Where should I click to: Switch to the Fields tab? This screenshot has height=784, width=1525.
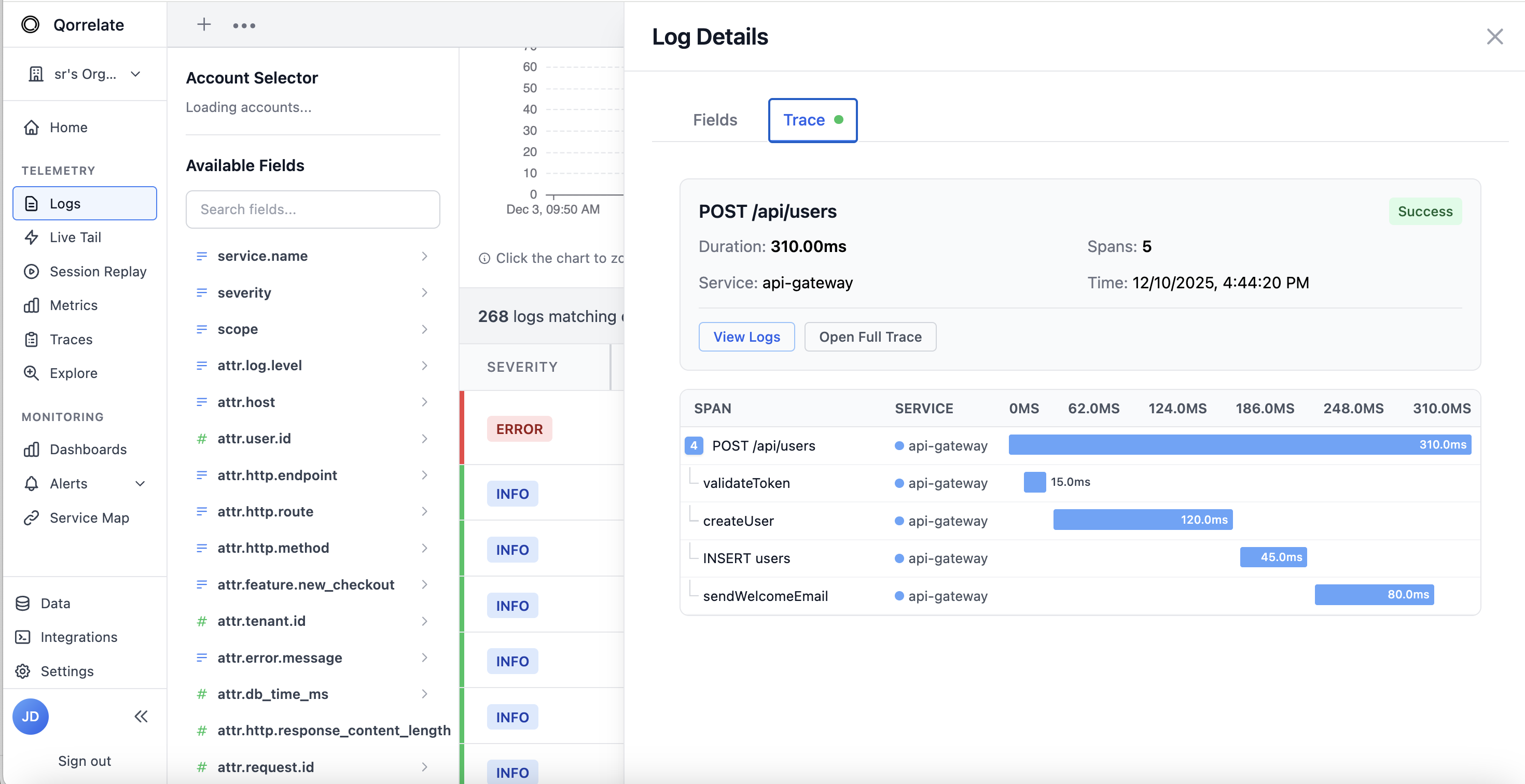tap(714, 120)
